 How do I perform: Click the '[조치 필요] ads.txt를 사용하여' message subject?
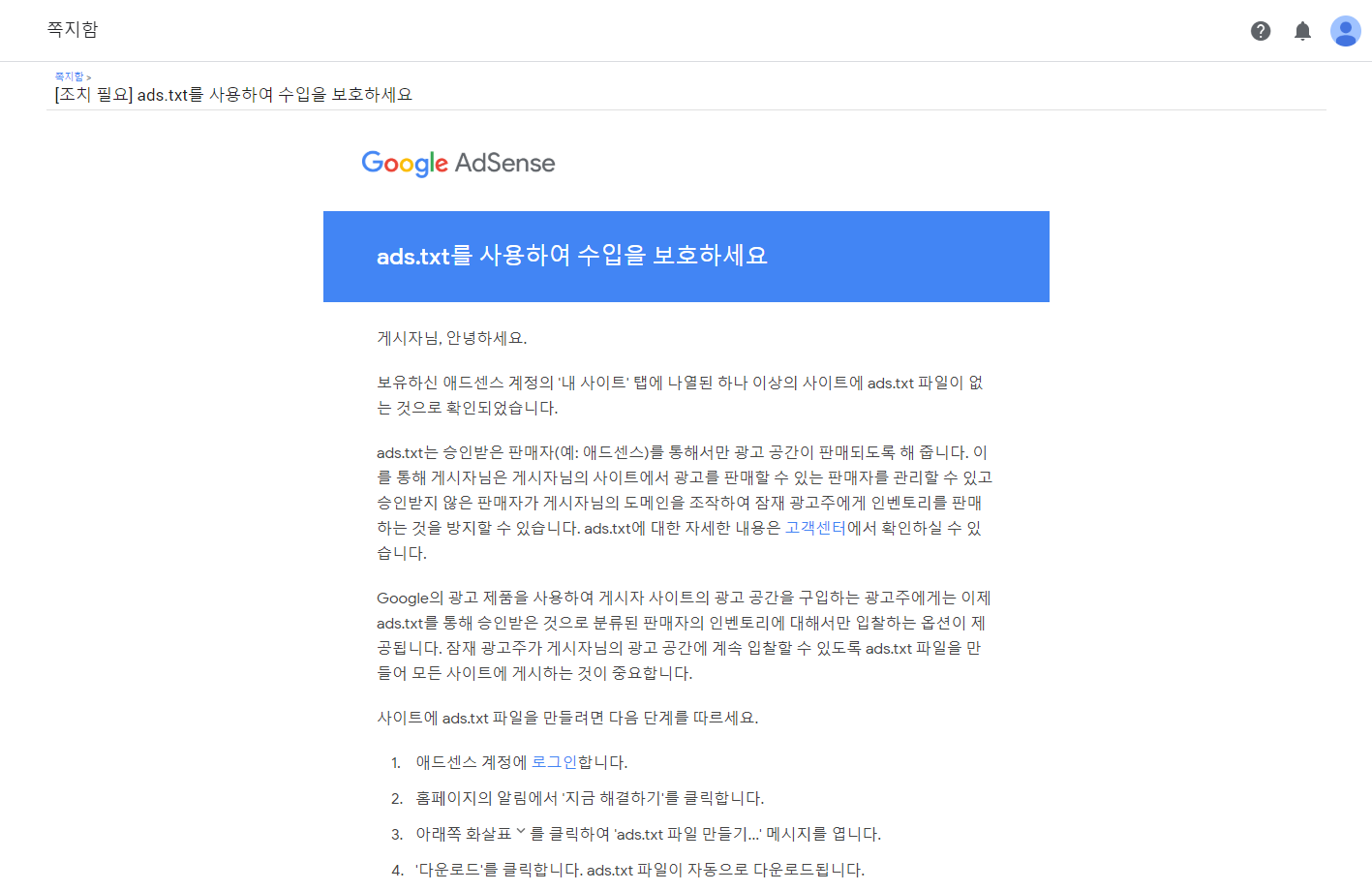point(233,94)
